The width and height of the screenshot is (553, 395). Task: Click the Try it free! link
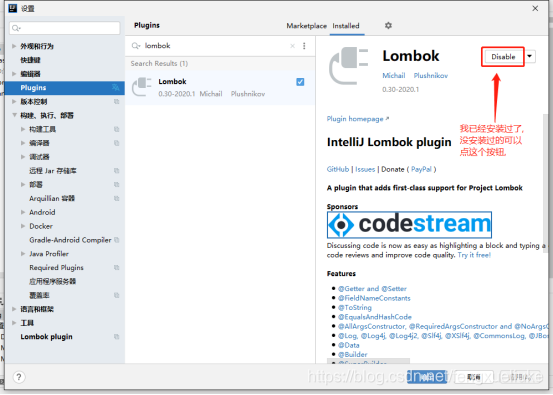pyautogui.click(x=474, y=255)
